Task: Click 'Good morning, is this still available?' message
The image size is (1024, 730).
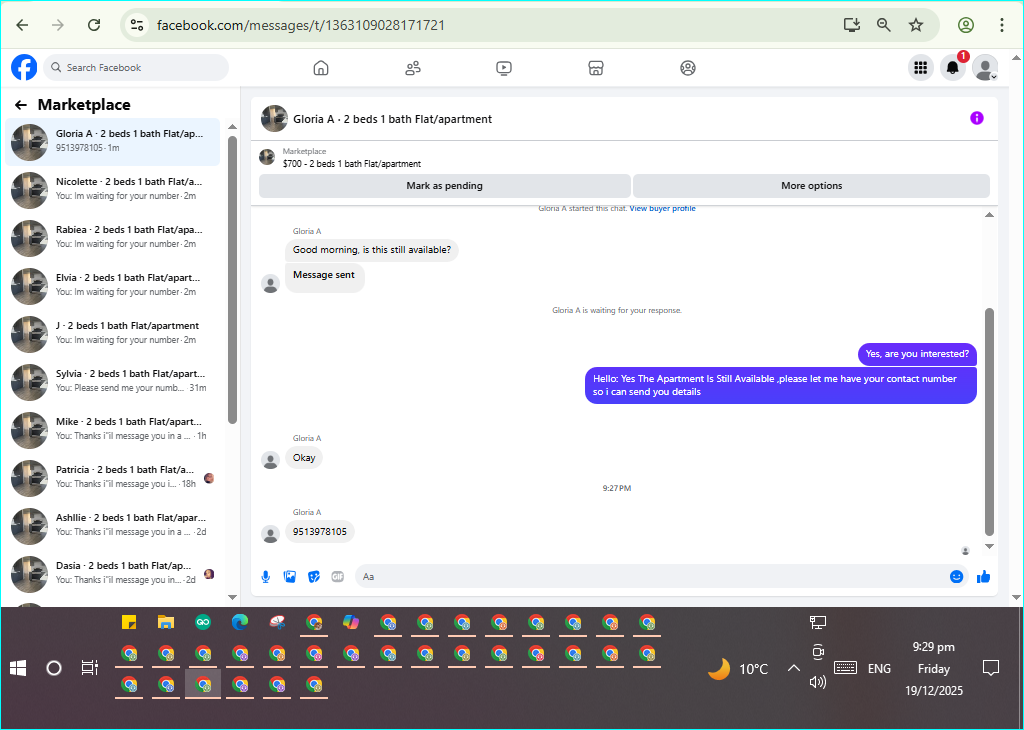Action: coord(372,250)
